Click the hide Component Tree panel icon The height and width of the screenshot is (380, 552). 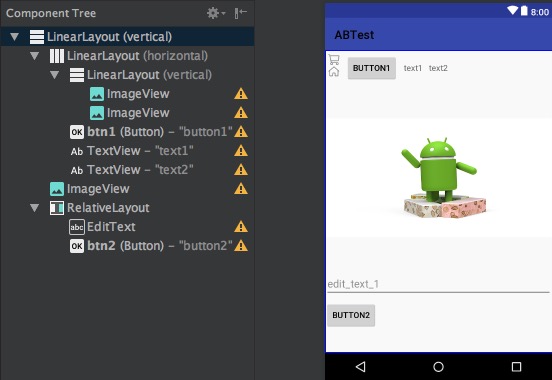[240, 13]
